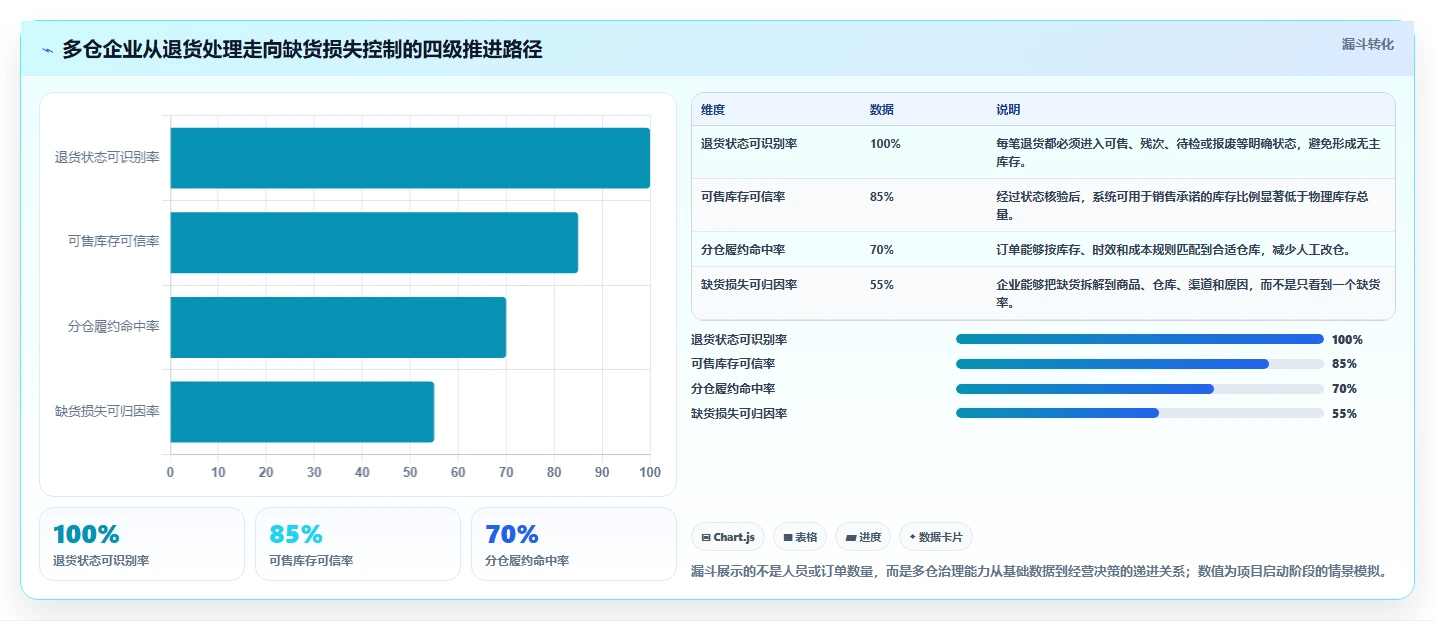
Task: Click the 可售库存可信率 label on the chart axis
Action: point(113,242)
